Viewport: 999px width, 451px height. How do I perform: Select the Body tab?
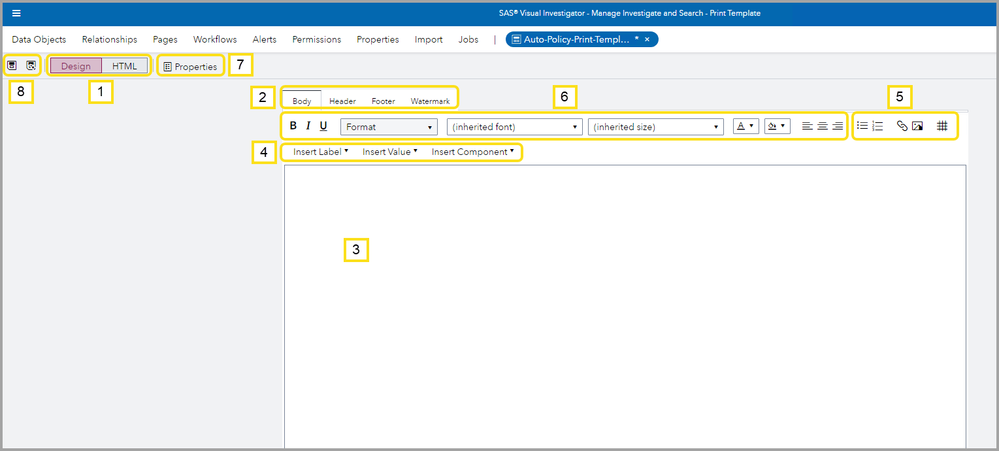302,101
